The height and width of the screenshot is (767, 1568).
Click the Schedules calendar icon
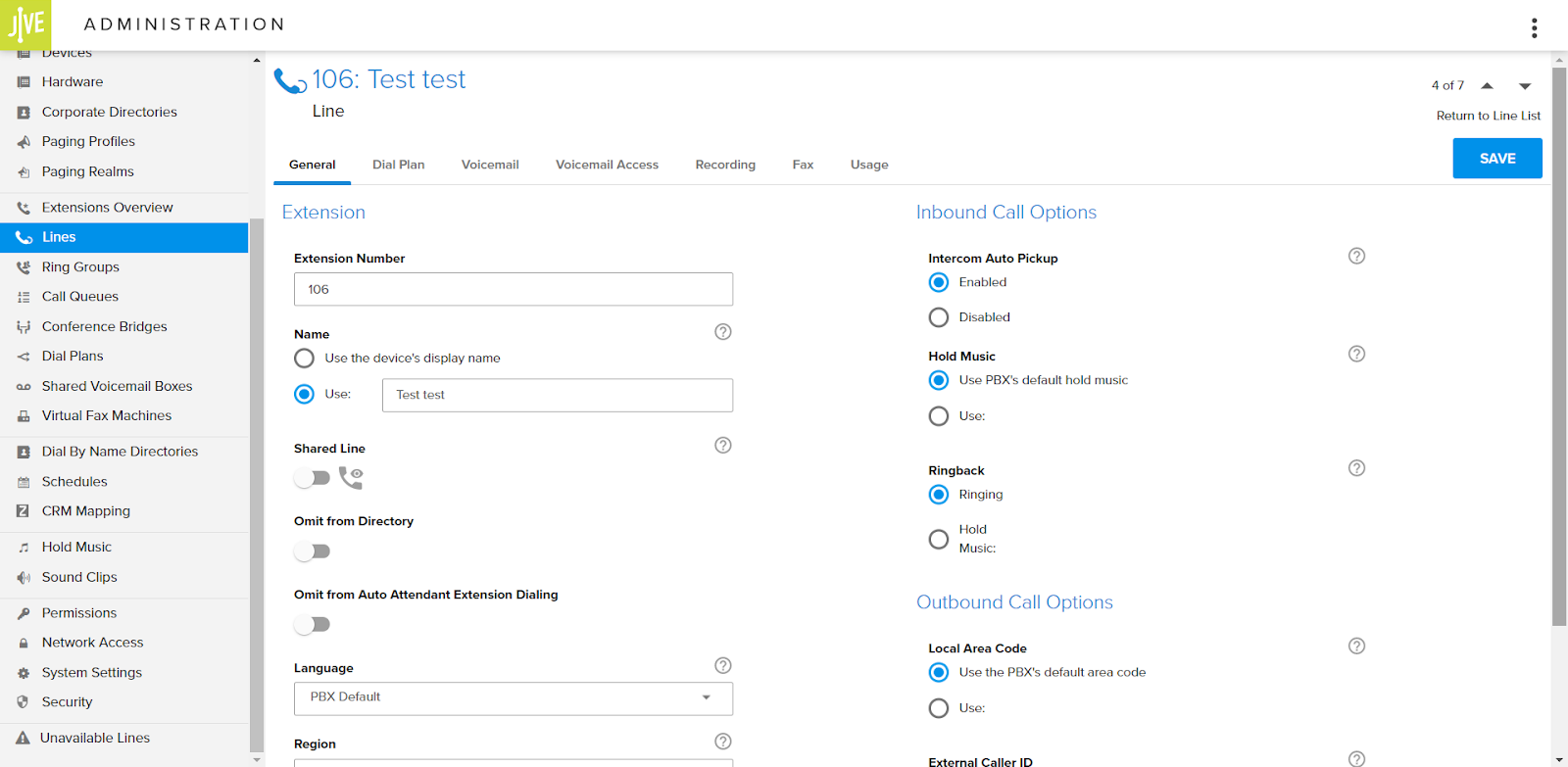[x=24, y=482]
